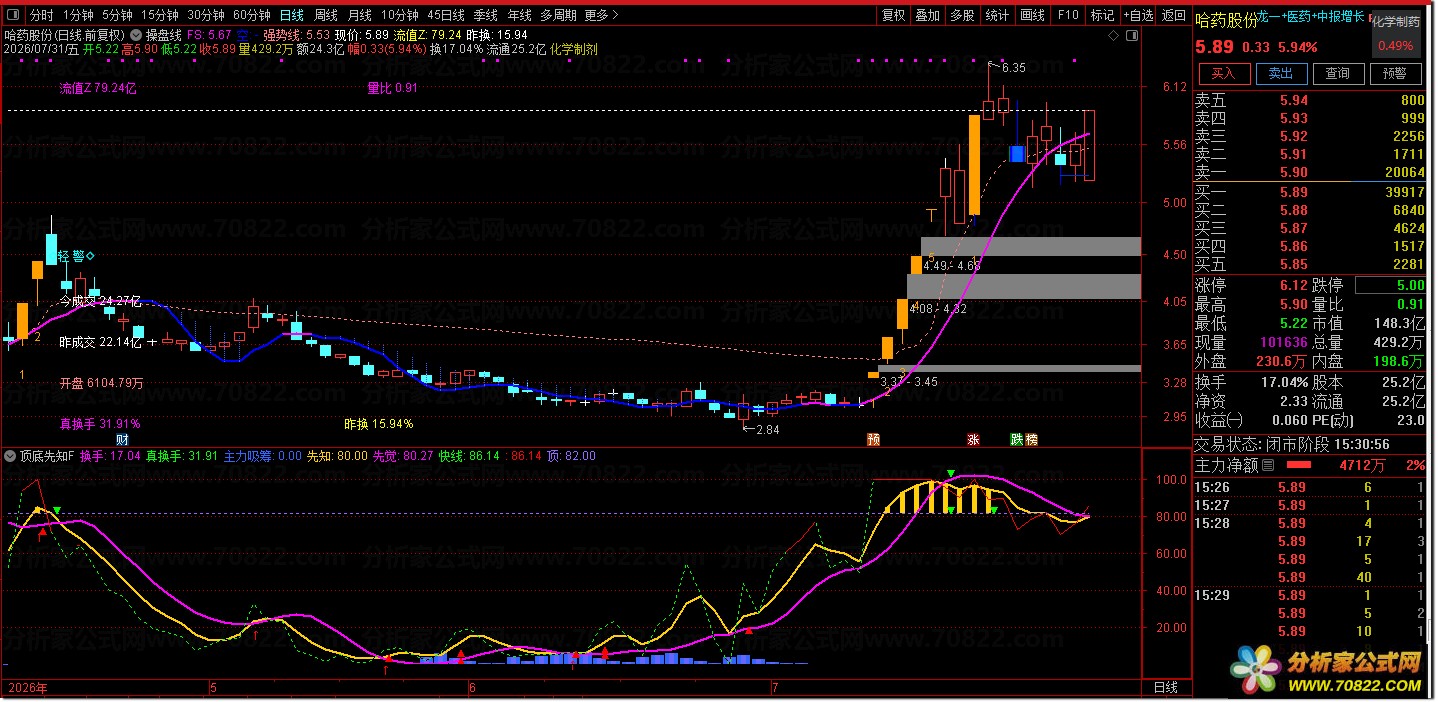
Task: Open the 统计 tool
Action: [x=997, y=15]
